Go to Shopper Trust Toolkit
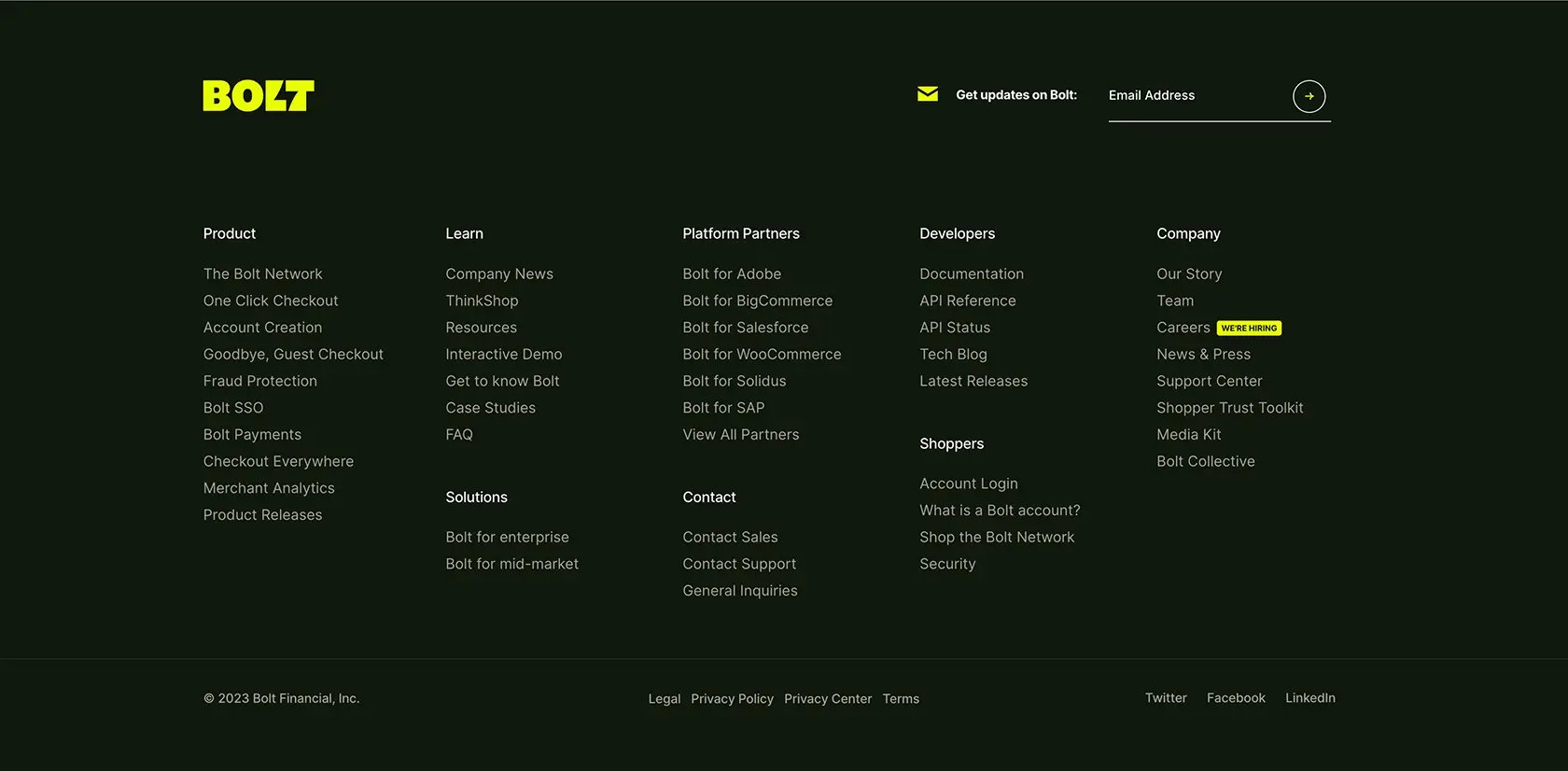Screen dimensions: 1568x771 pyautogui.click(x=1230, y=408)
